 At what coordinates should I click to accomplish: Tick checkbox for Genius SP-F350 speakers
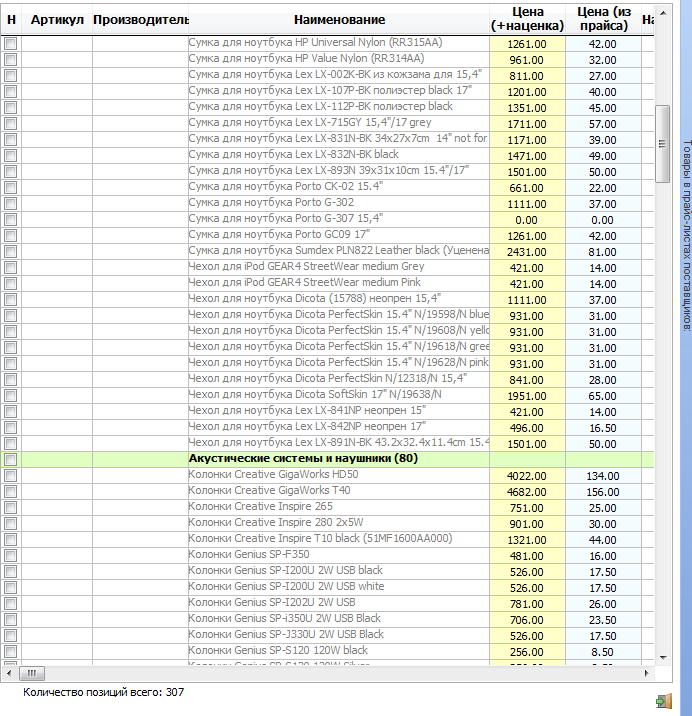click(11, 555)
